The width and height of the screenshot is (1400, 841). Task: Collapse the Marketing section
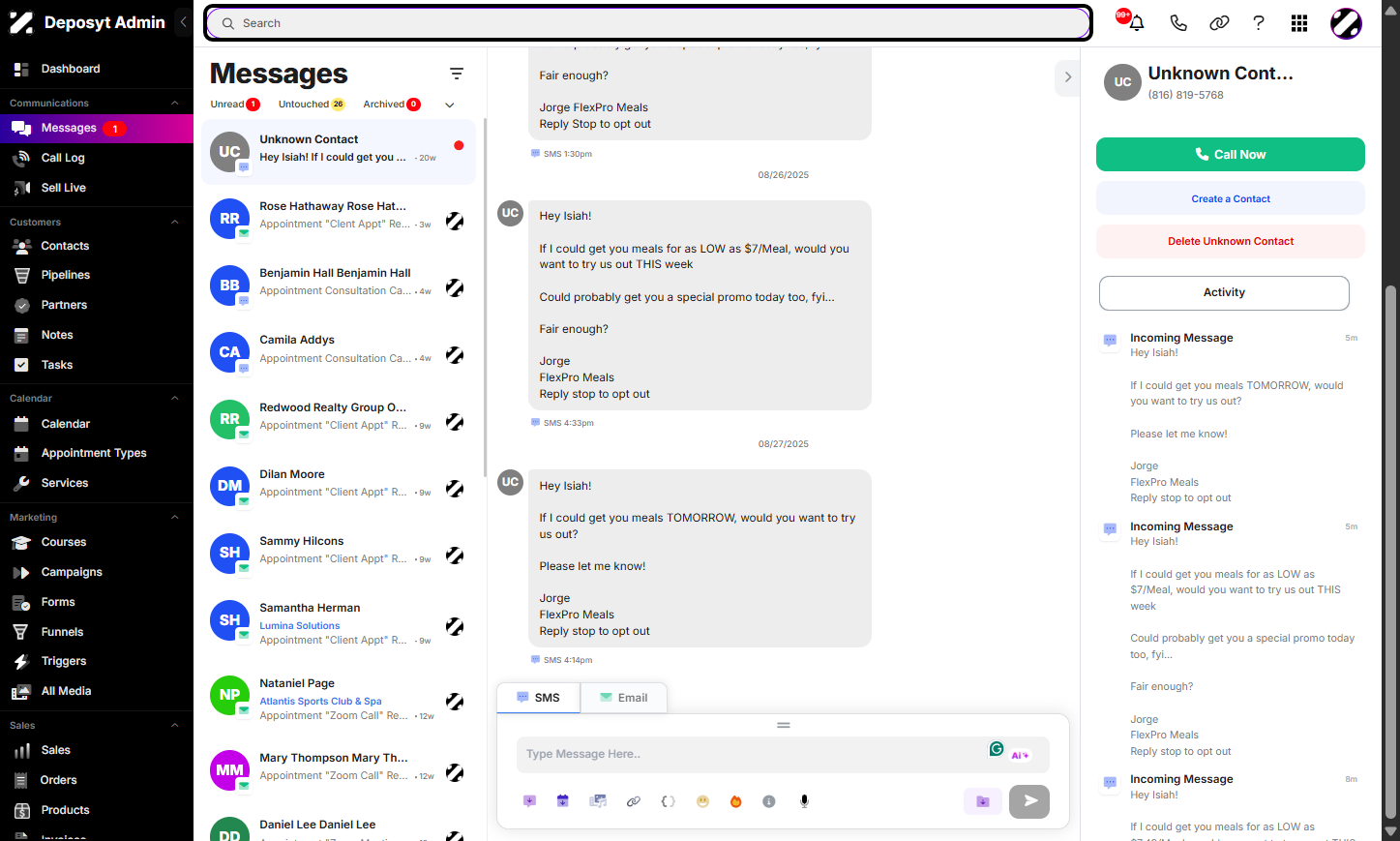(x=175, y=518)
